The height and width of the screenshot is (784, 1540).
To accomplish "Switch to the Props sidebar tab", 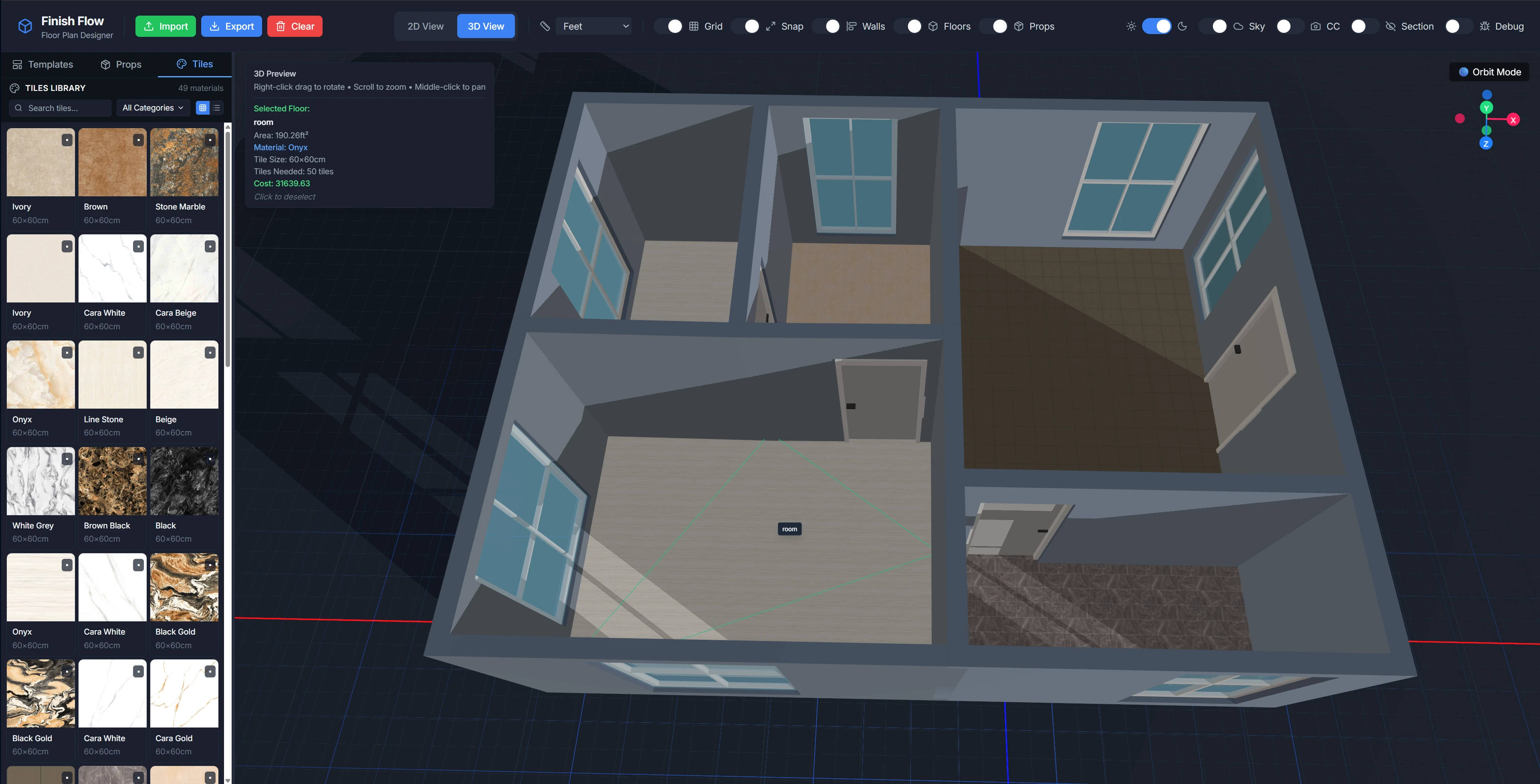I will tap(121, 64).
